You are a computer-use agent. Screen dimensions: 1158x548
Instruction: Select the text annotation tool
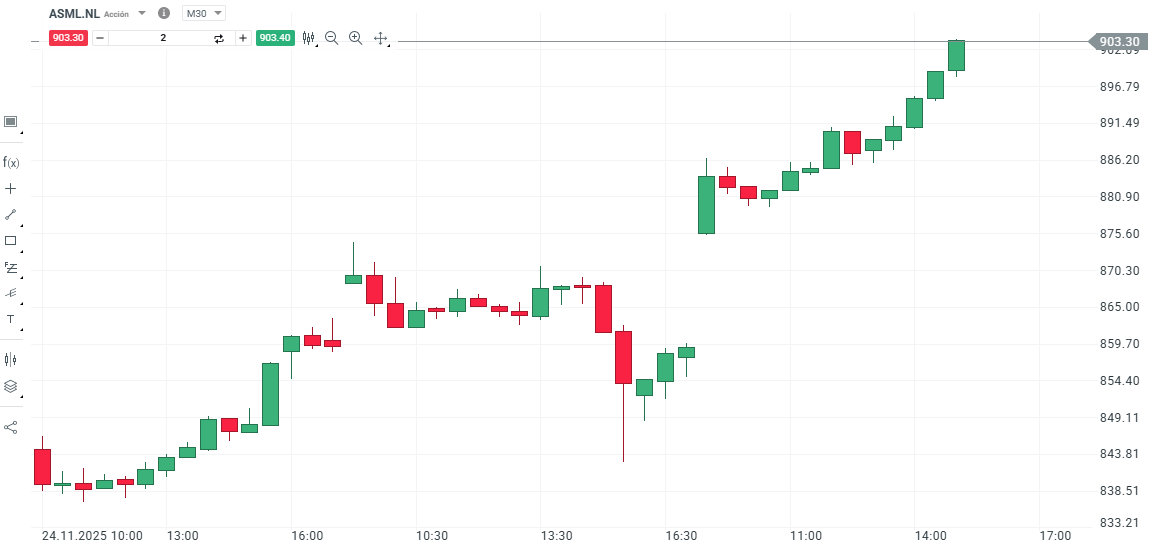tap(11, 319)
